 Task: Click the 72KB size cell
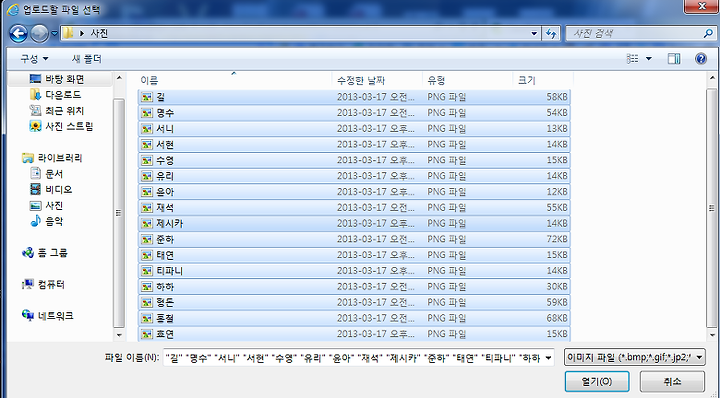pyautogui.click(x=557, y=239)
